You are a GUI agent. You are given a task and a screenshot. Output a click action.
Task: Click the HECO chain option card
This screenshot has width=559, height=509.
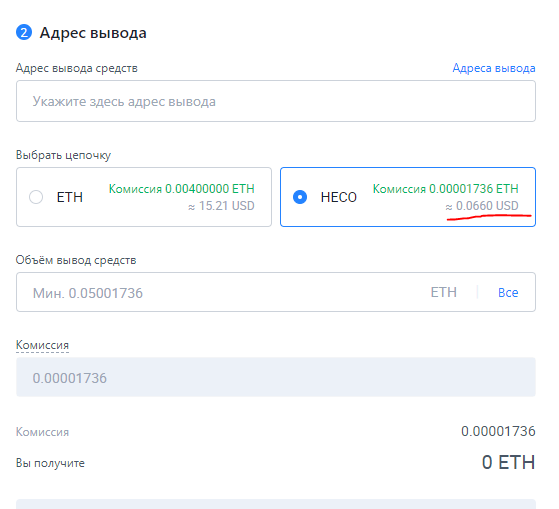click(408, 197)
